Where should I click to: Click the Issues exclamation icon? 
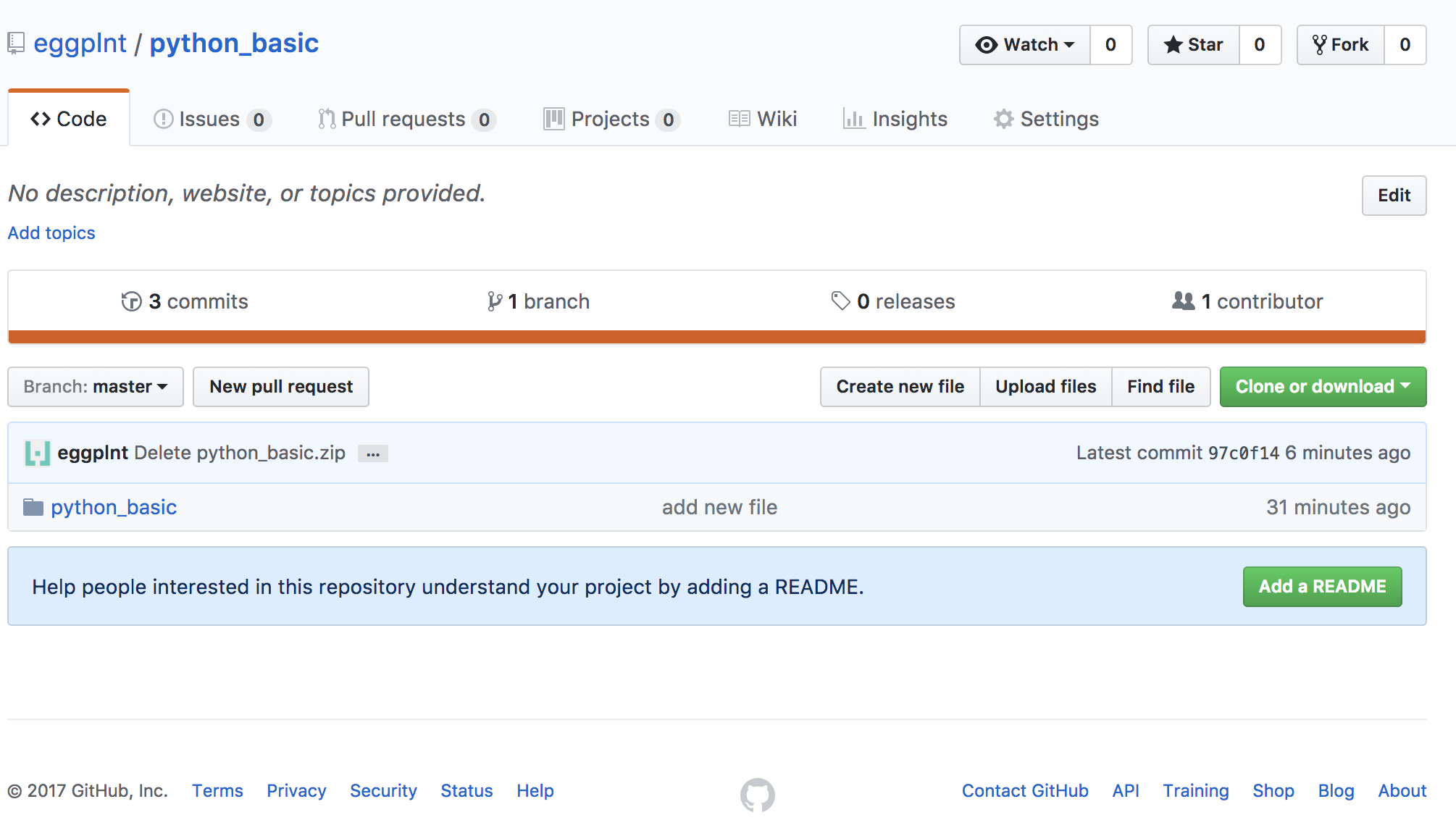[x=164, y=119]
